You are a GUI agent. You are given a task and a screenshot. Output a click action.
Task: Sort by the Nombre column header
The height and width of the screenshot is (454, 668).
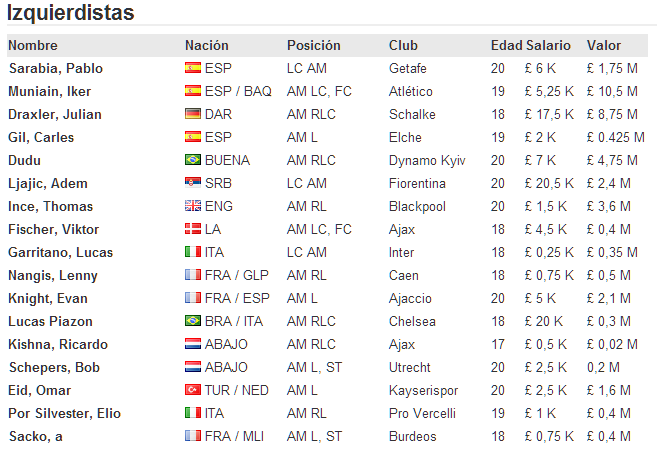[x=33, y=45]
